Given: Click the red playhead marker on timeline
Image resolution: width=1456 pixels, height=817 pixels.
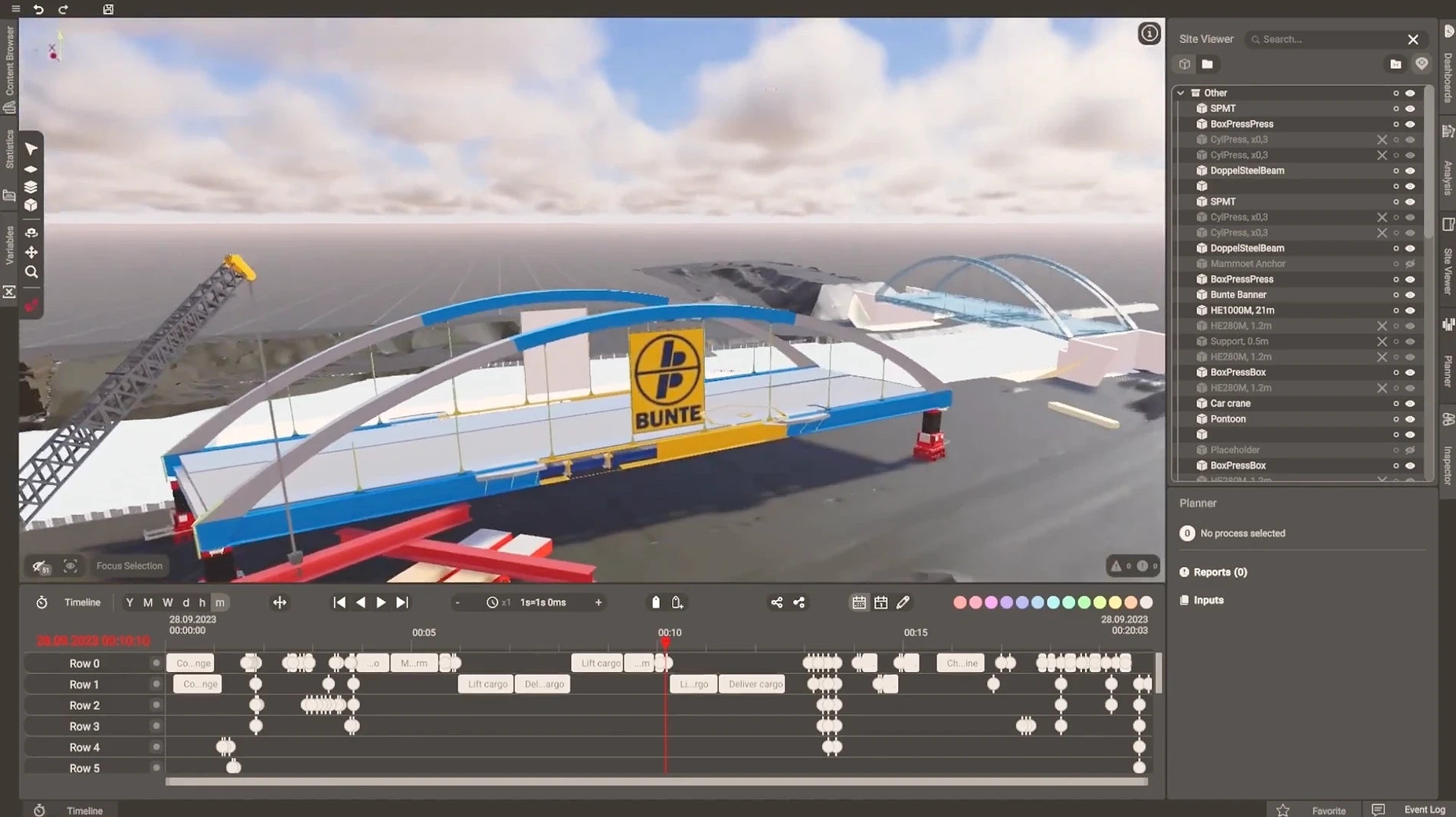Looking at the screenshot, I should (x=665, y=643).
